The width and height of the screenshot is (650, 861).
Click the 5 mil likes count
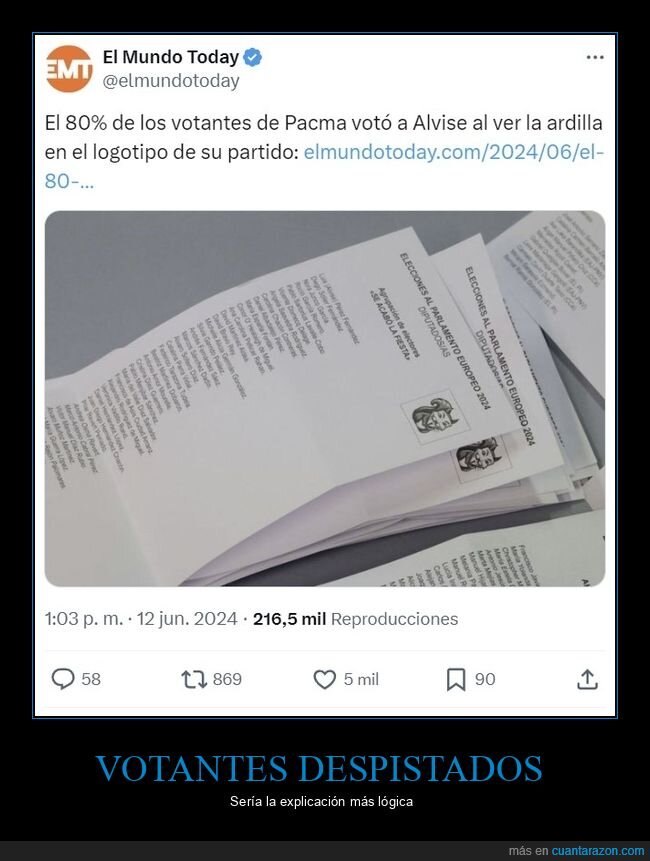pos(361,679)
